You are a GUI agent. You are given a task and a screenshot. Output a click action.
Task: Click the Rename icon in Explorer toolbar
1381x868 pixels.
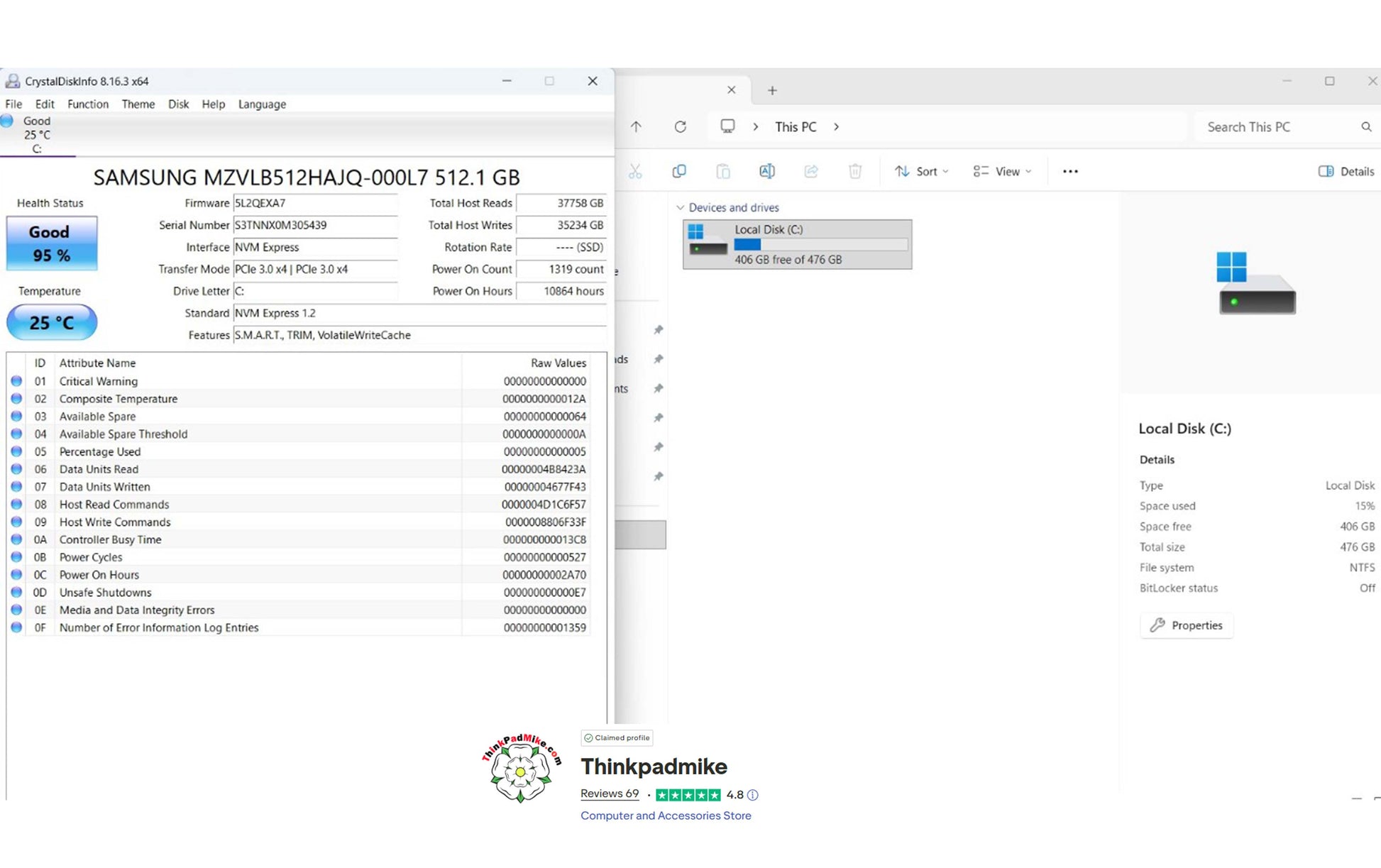(x=766, y=171)
